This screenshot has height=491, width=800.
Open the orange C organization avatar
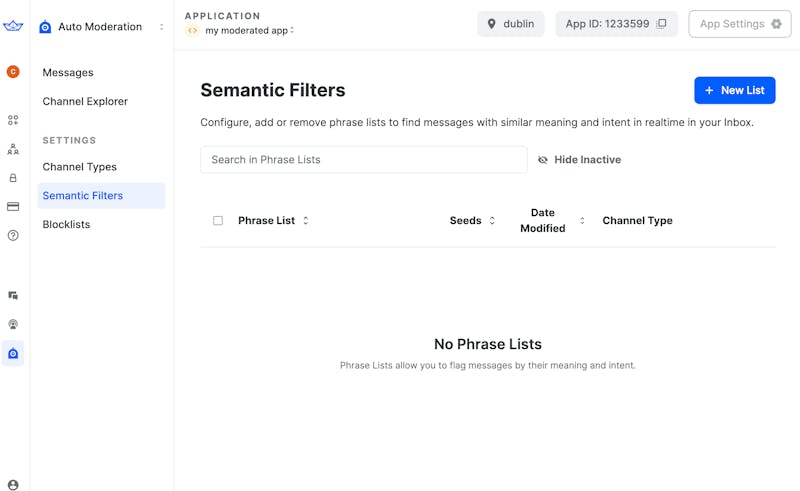coord(13,71)
